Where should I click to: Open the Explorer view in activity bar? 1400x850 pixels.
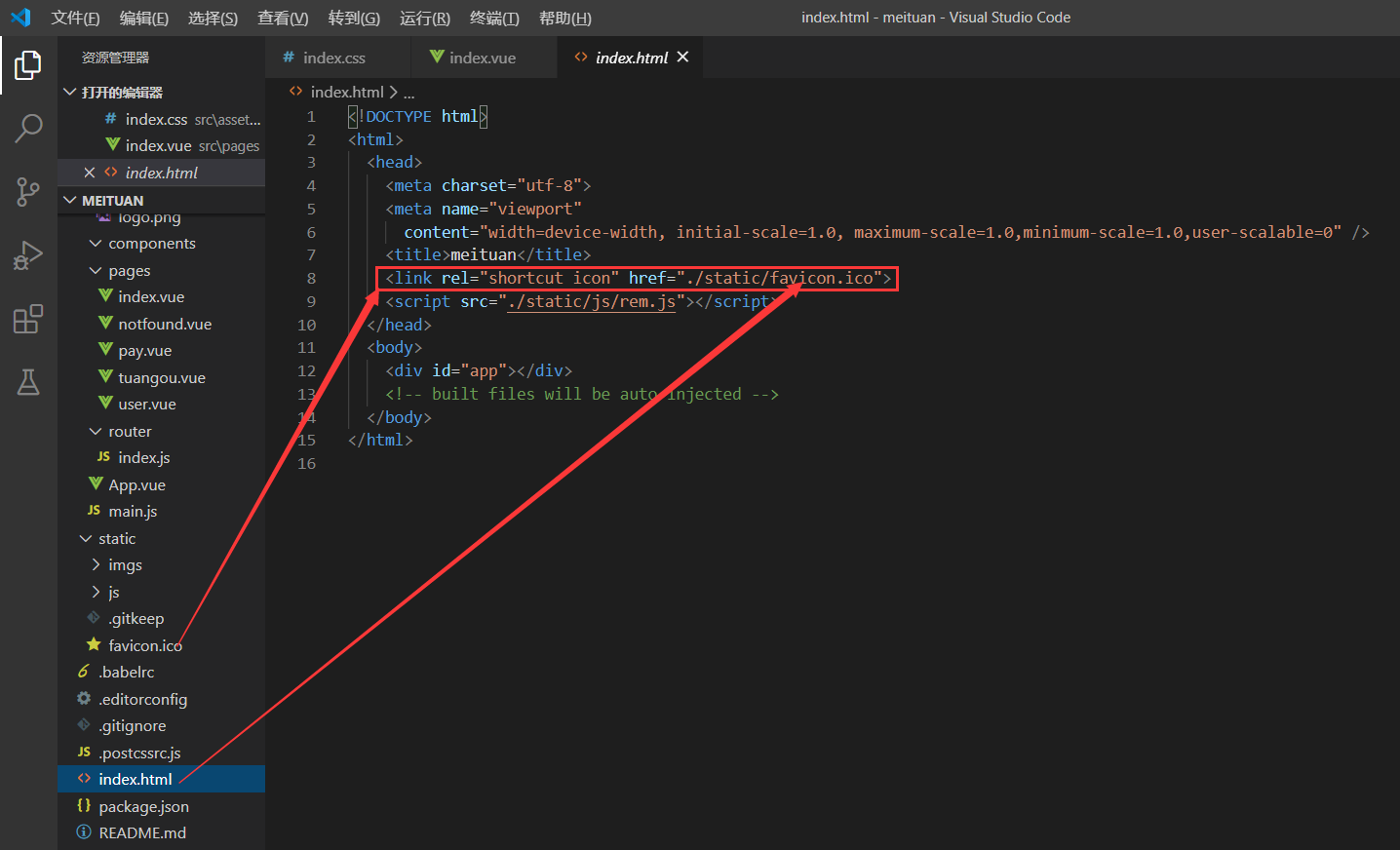[x=28, y=65]
